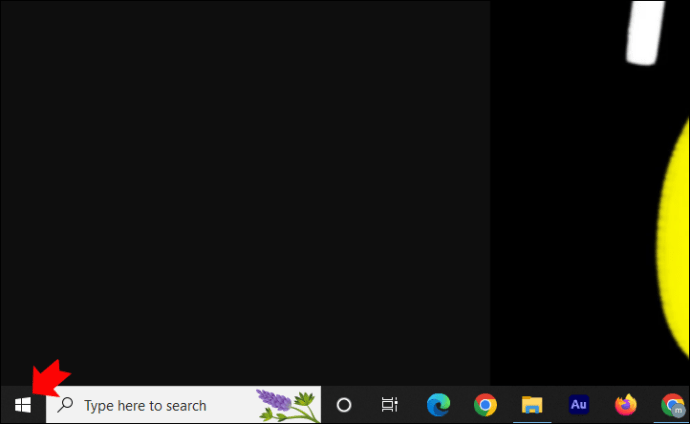690x424 pixels.
Task: Open File Explorer from the taskbar
Action: [x=532, y=405]
